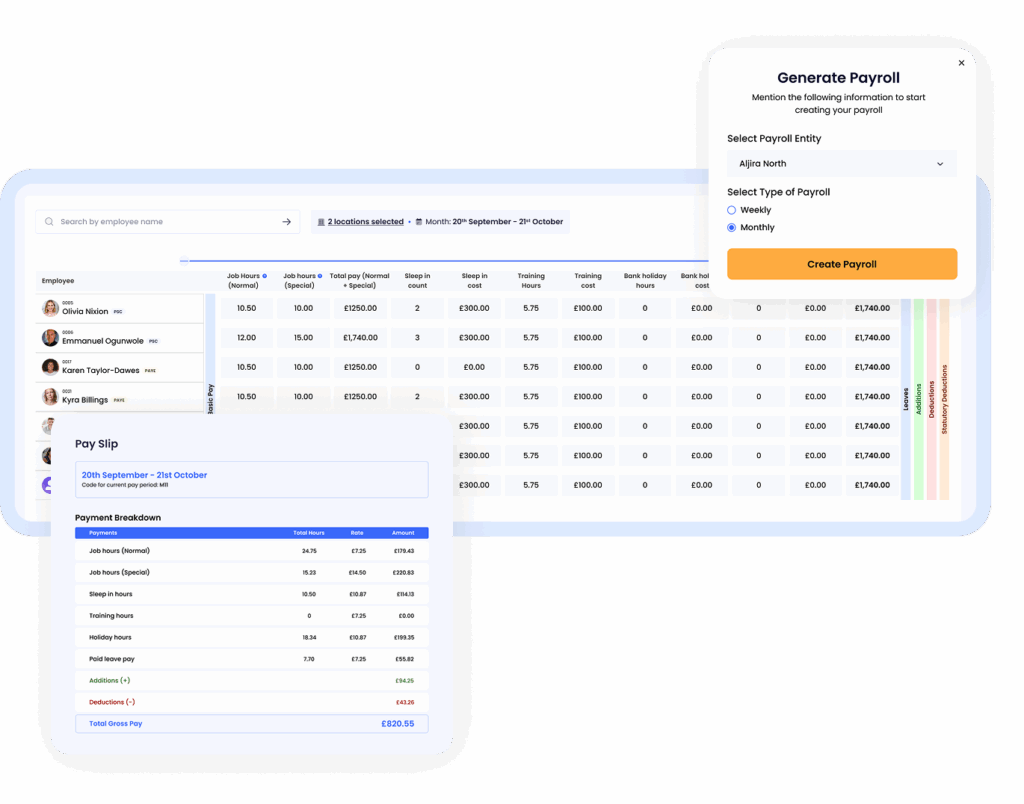
Task: Click Emmanuel Ogunwole's profile avatar
Action: [x=50, y=338]
